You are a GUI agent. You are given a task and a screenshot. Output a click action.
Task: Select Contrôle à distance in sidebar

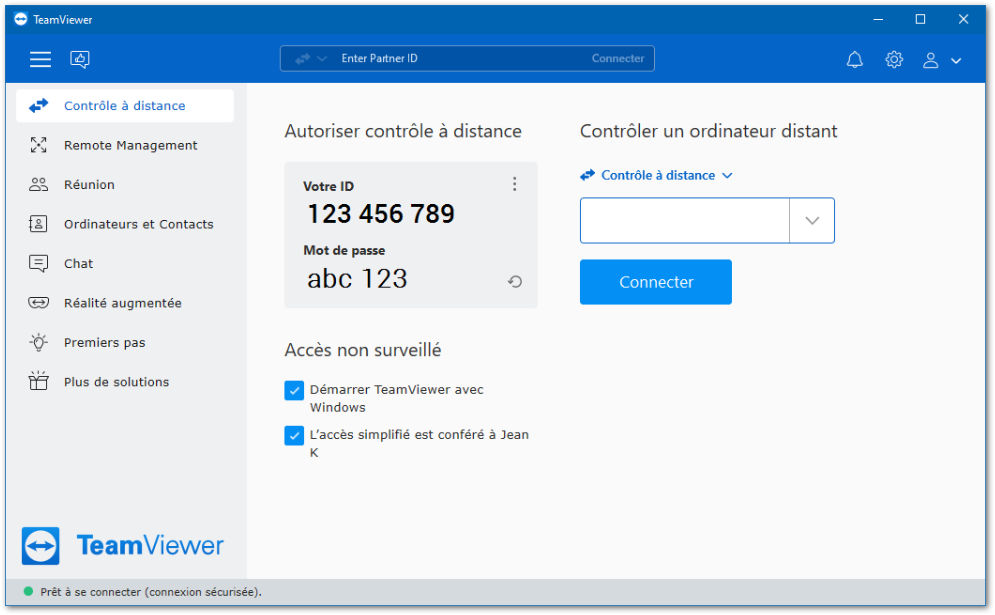point(125,105)
